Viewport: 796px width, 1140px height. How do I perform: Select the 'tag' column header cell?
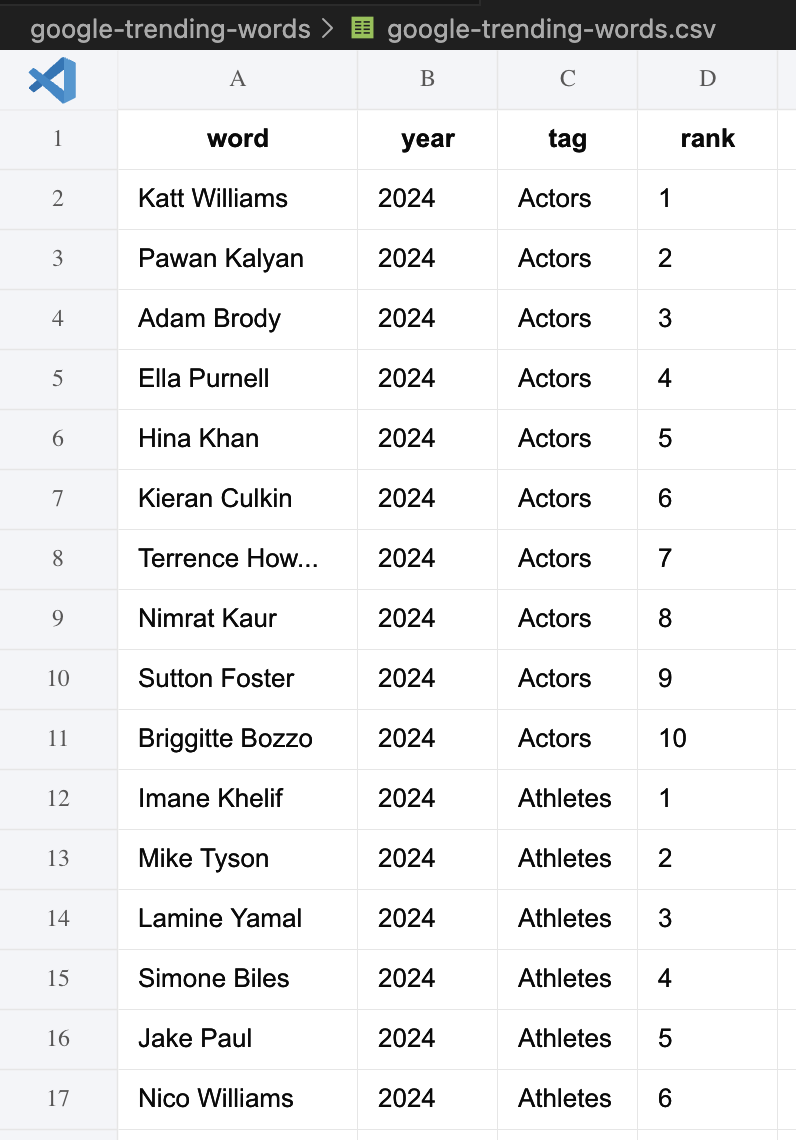567,139
